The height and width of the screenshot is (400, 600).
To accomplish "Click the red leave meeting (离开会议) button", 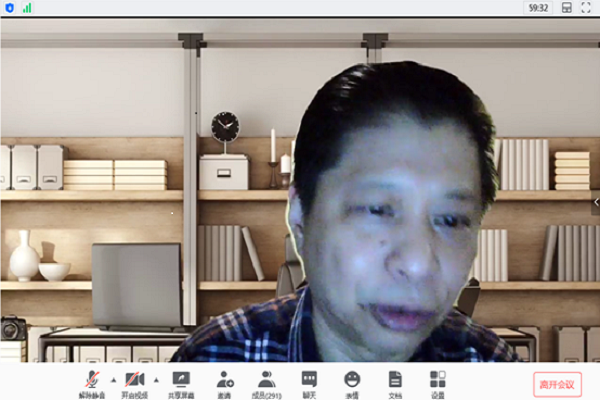I will pos(556,382).
